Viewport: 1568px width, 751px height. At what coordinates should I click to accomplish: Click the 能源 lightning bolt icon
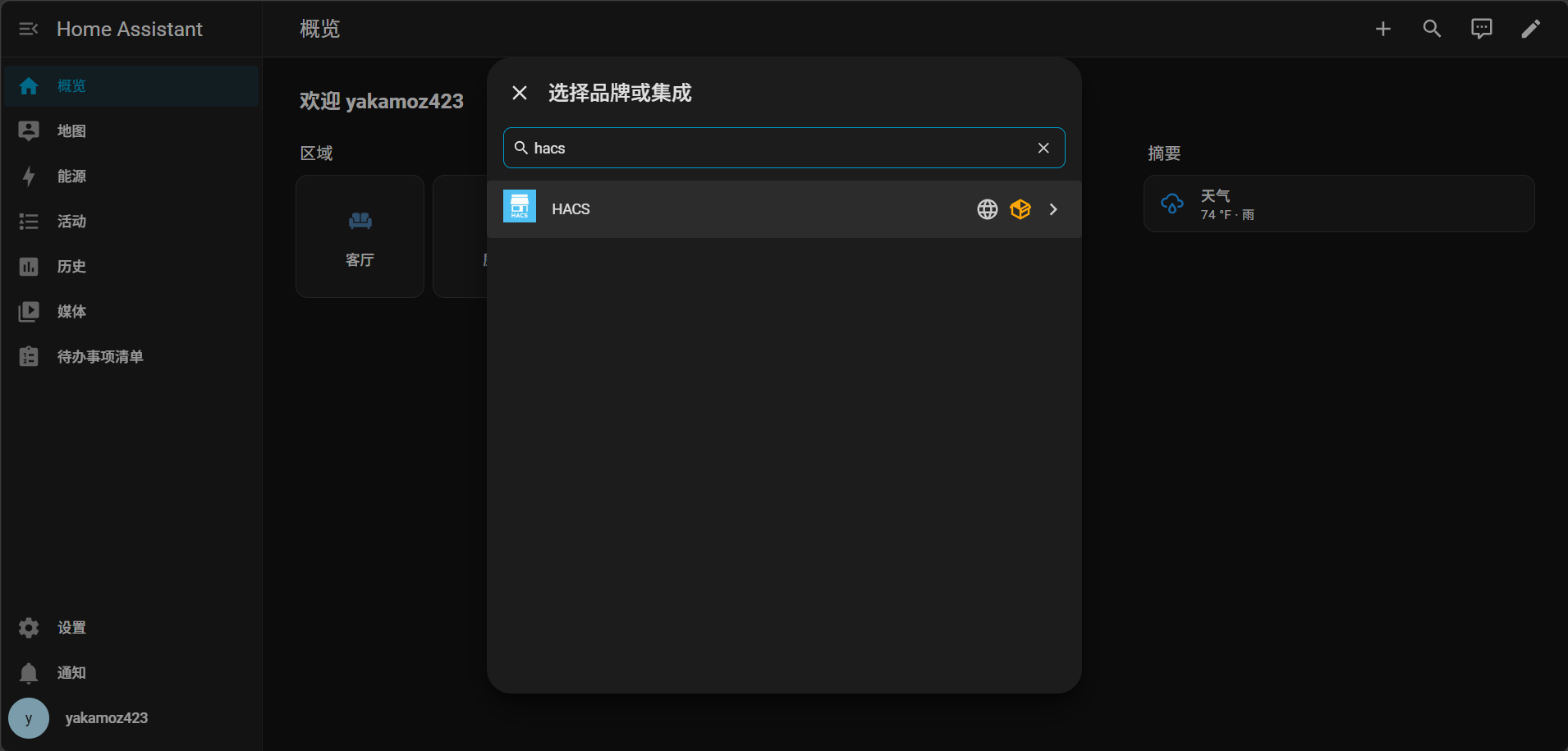tap(29, 176)
